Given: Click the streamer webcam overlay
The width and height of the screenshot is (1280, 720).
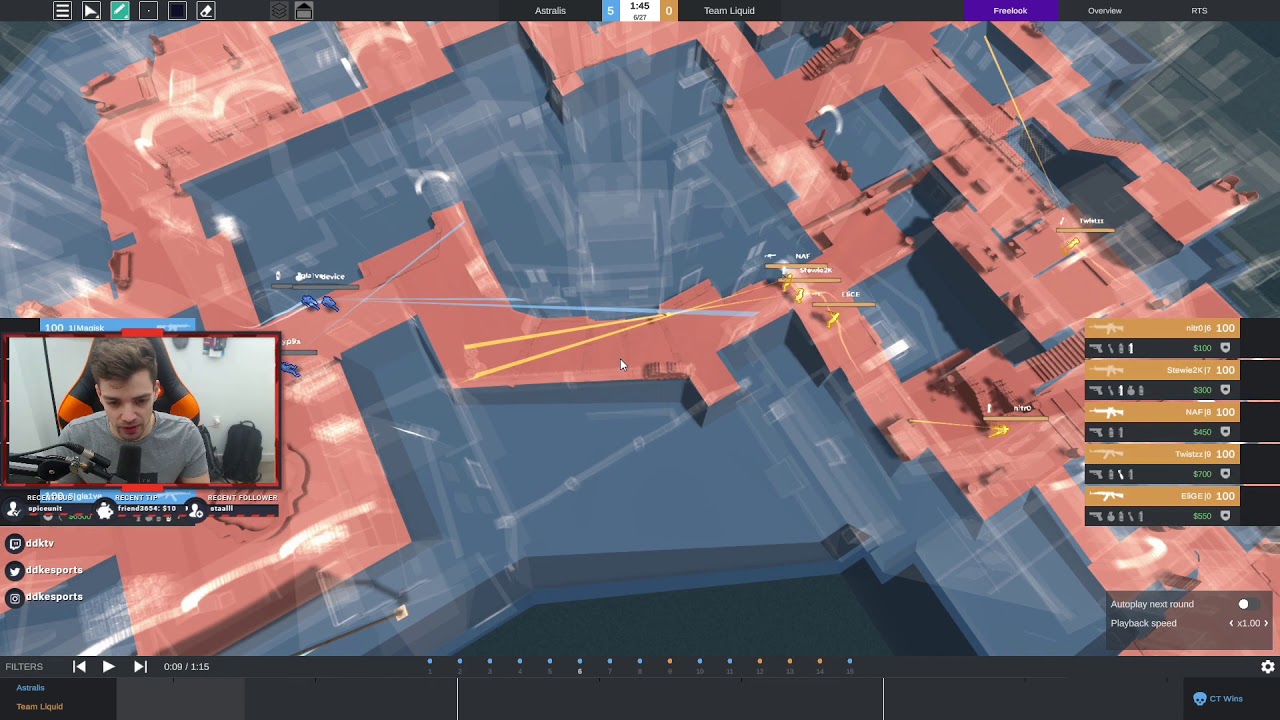Looking at the screenshot, I should pos(142,410).
